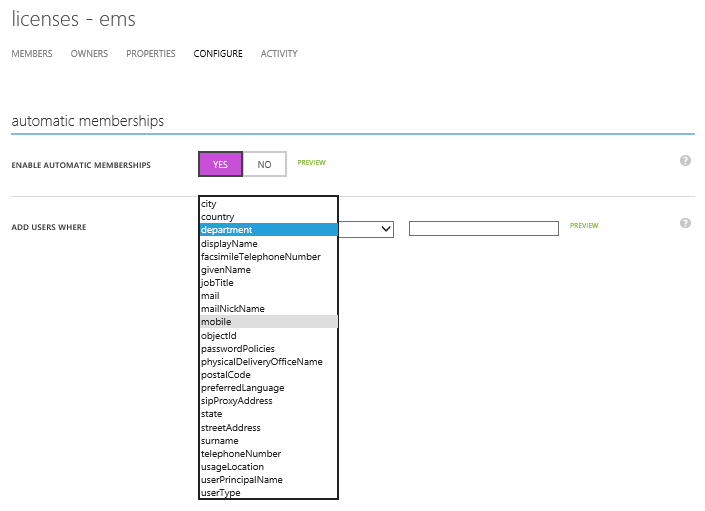Click the Configure tab
The height and width of the screenshot is (511, 705).
(218, 54)
